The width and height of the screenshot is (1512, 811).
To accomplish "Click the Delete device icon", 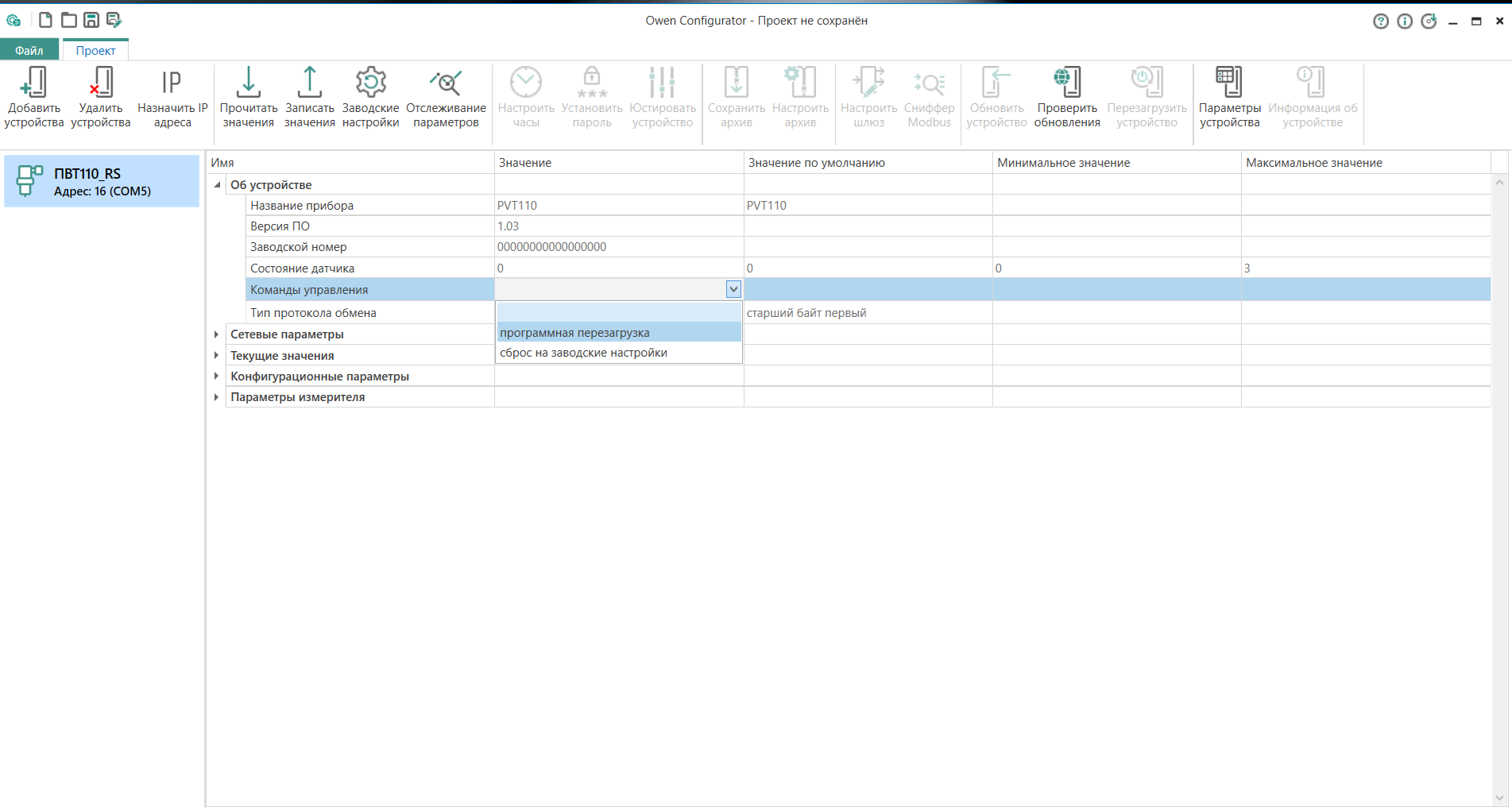I will (x=100, y=83).
